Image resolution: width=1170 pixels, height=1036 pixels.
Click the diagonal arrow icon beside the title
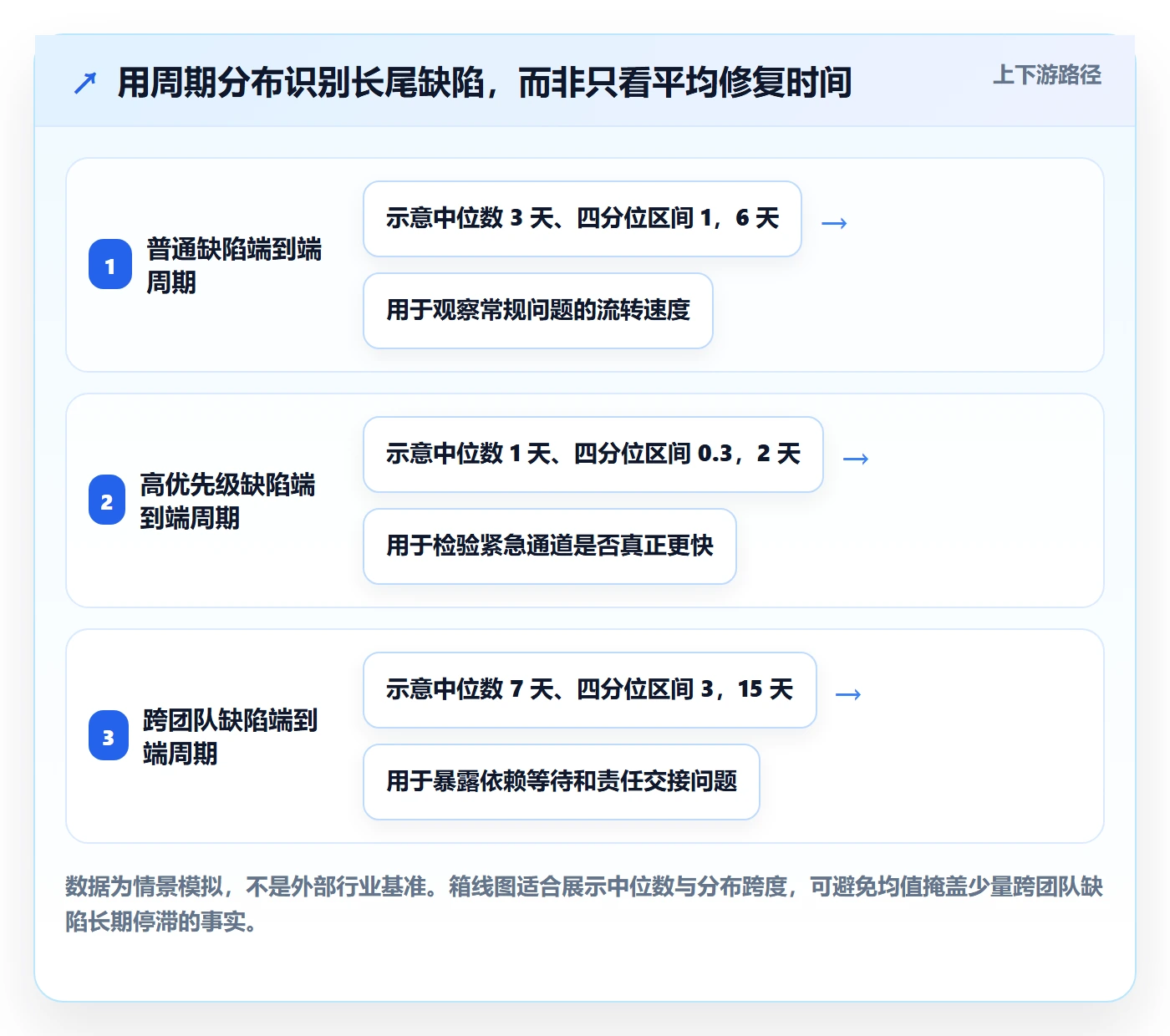[85, 83]
